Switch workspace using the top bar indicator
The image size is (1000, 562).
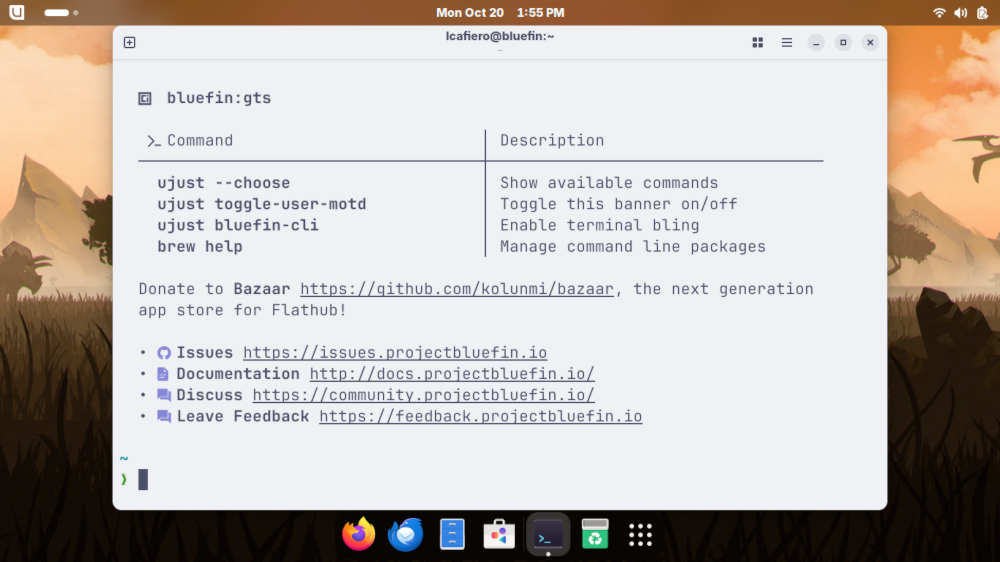[60, 13]
